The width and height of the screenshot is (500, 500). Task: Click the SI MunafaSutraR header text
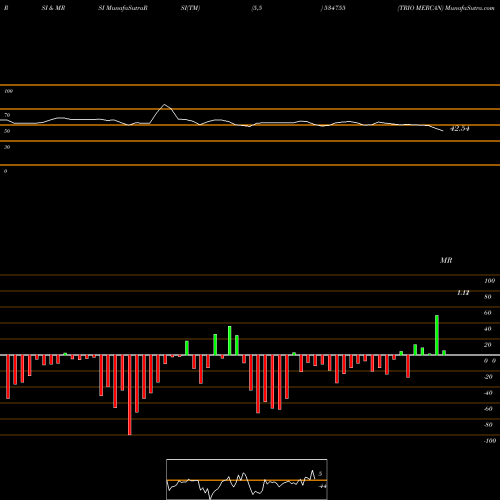click(x=123, y=8)
